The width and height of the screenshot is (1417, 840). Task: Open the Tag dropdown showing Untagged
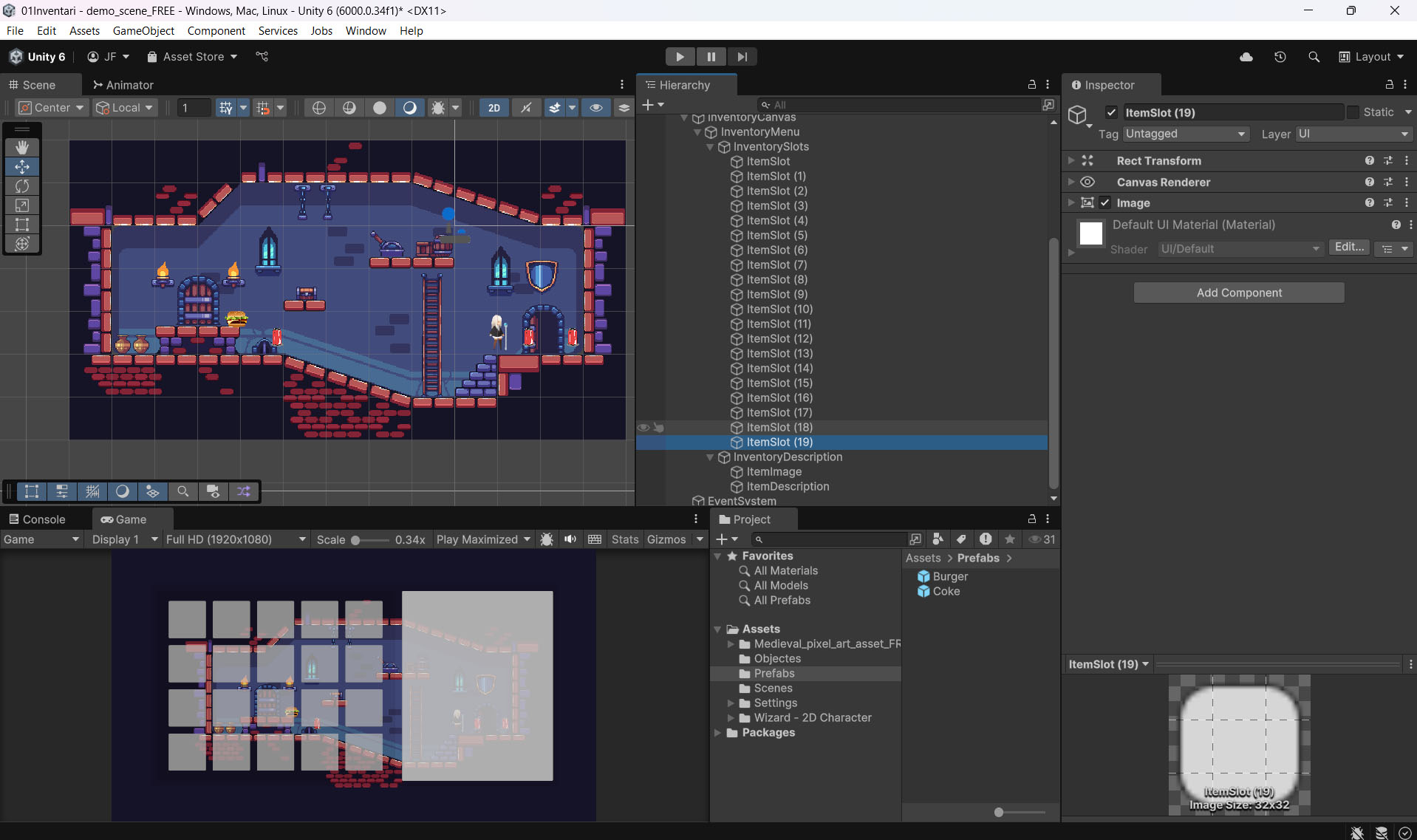click(1185, 134)
